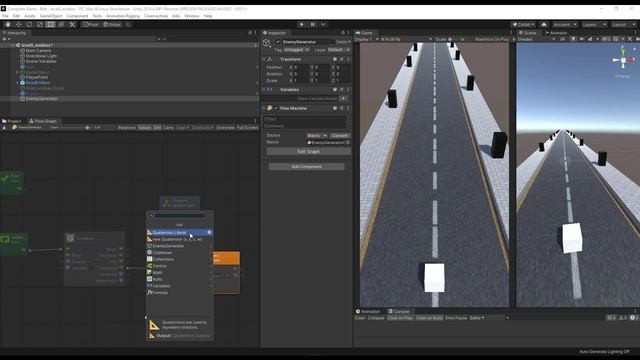Switch to the Project tab

pyautogui.click(x=12, y=121)
